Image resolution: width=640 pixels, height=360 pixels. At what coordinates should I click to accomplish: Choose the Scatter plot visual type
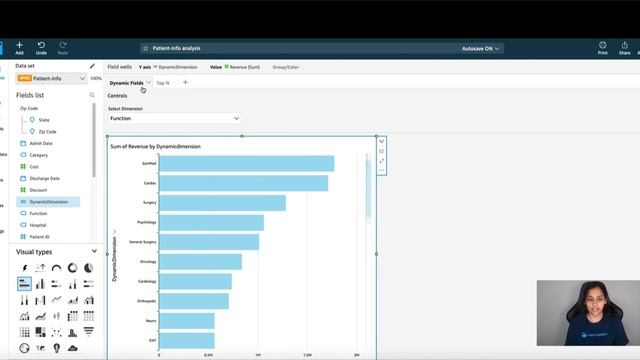coord(56,332)
